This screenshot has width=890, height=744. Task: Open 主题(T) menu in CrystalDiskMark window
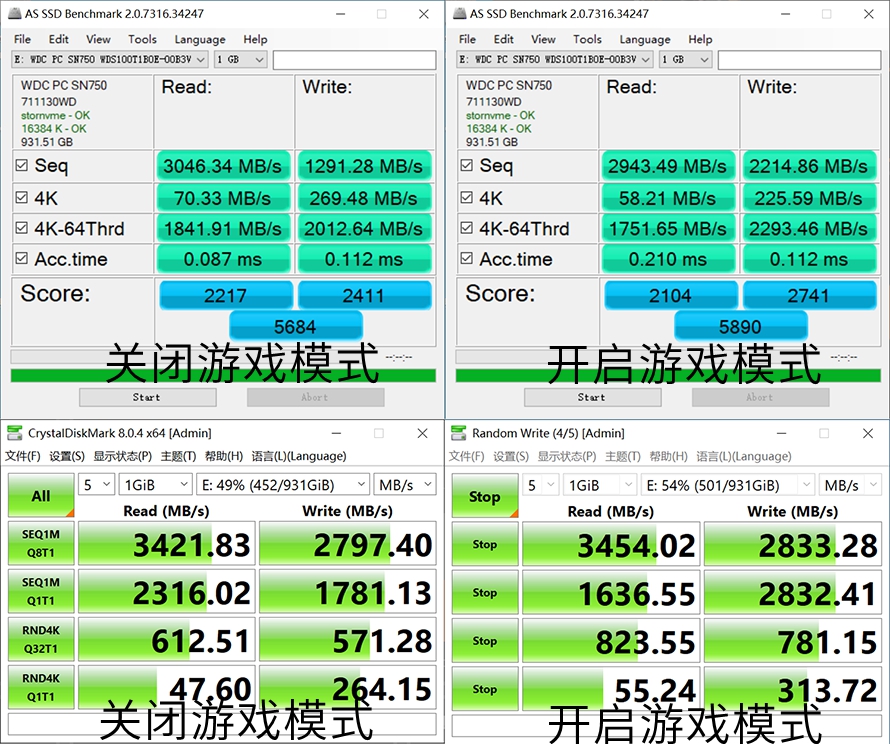(178, 456)
